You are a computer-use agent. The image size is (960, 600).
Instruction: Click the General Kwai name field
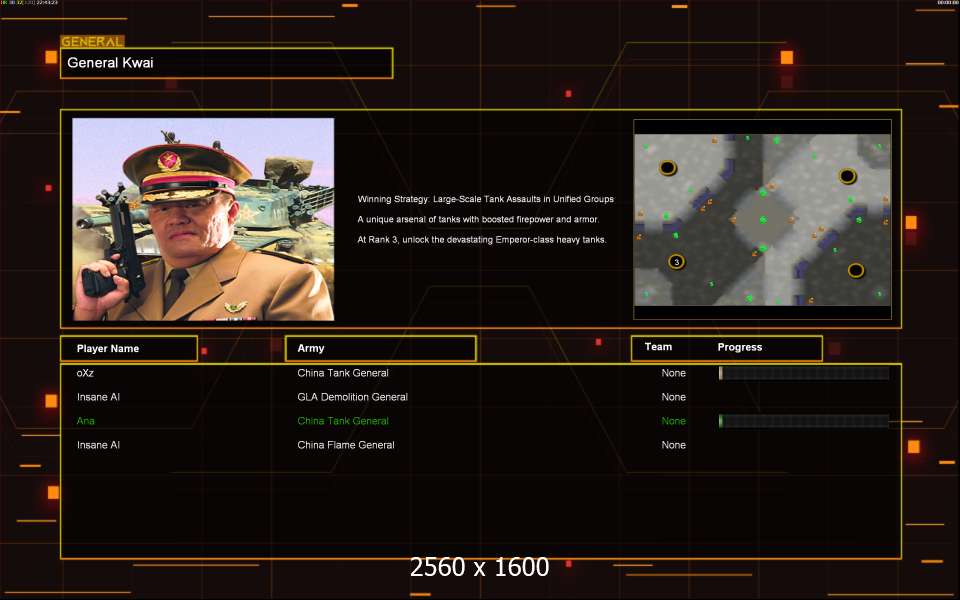click(x=227, y=63)
